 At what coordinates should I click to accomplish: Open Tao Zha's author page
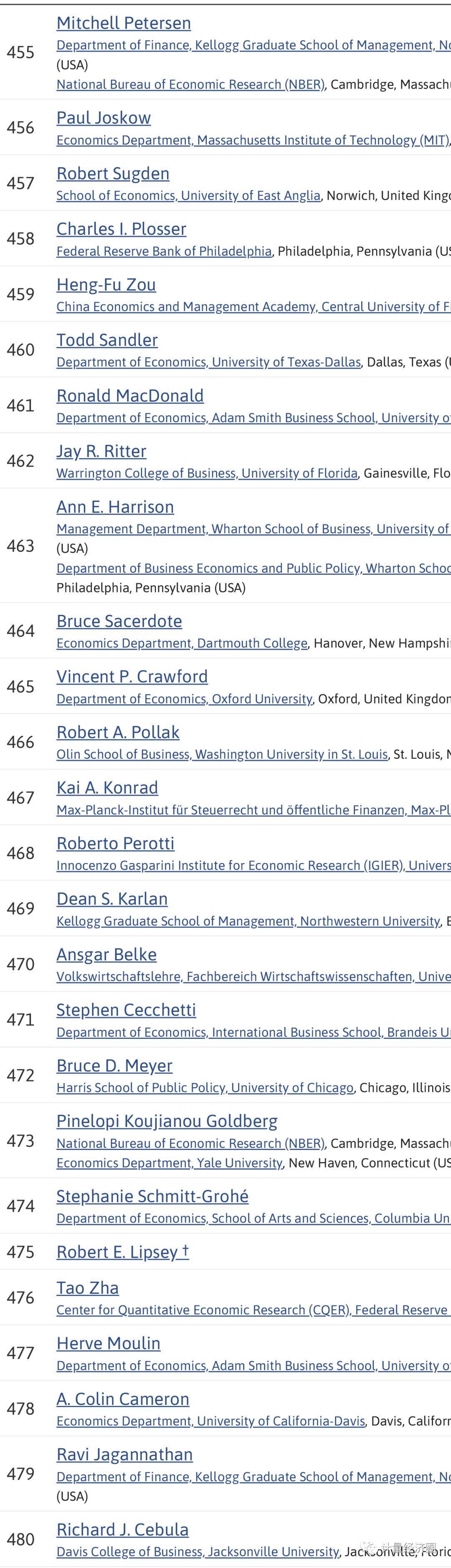[x=88, y=1288]
